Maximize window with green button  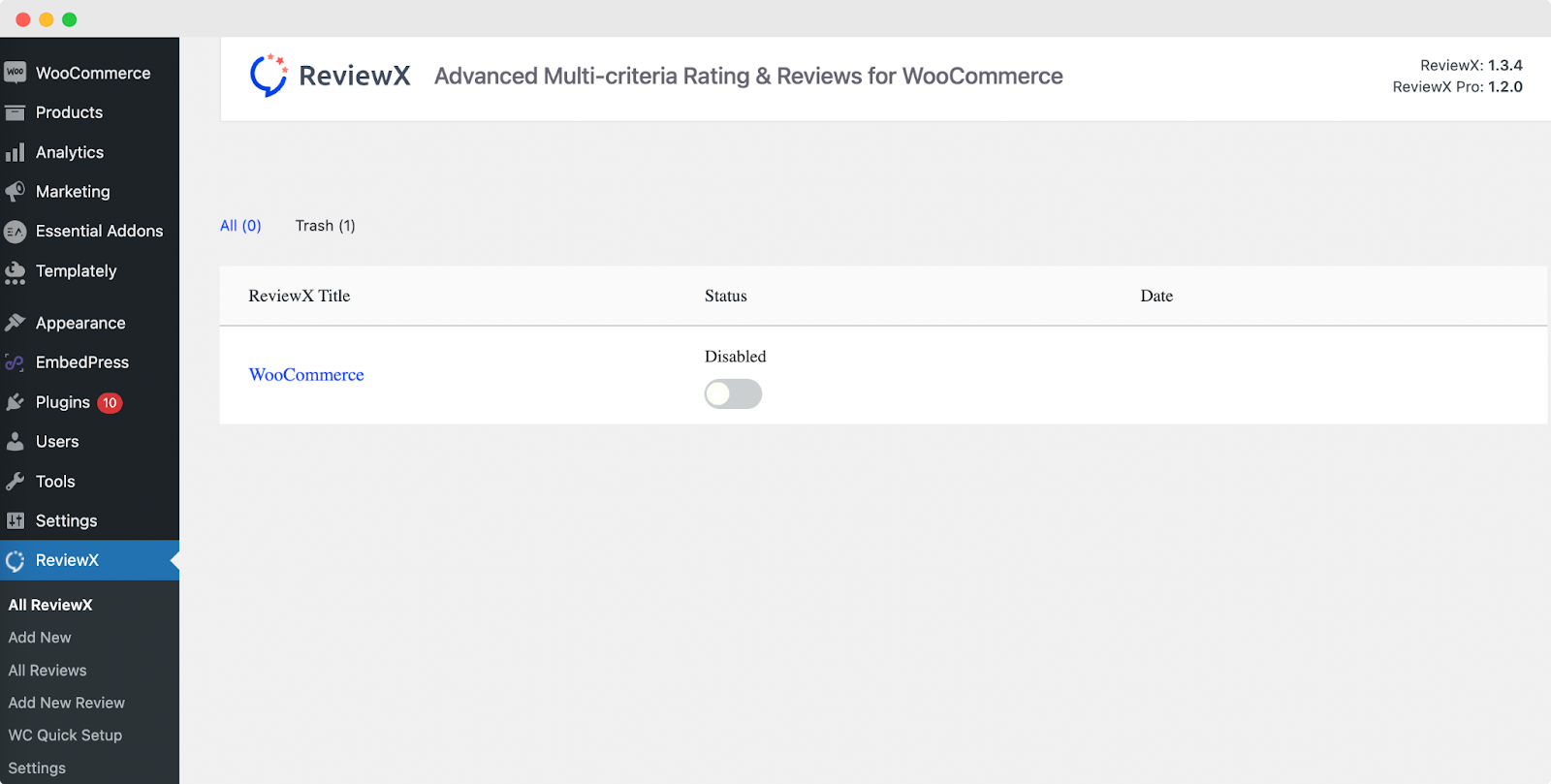70,19
